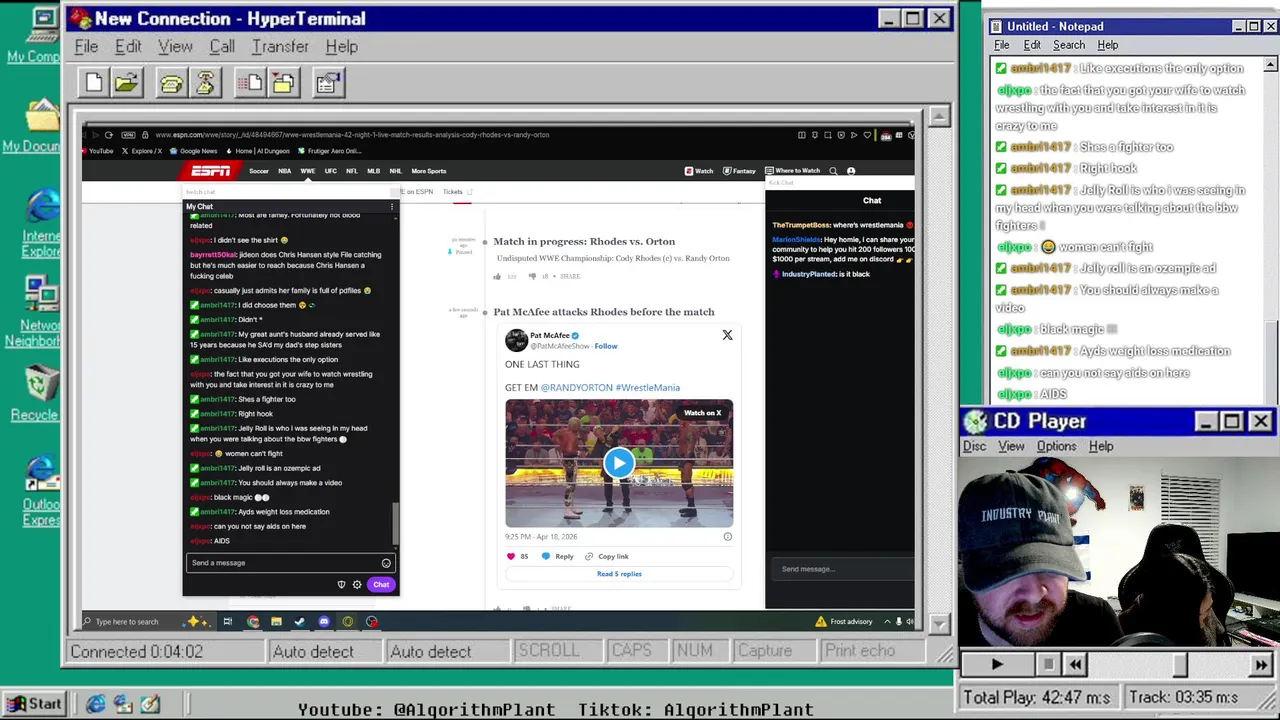Play the WrestleMania video in tweet
The image size is (1280, 720).
click(x=618, y=463)
